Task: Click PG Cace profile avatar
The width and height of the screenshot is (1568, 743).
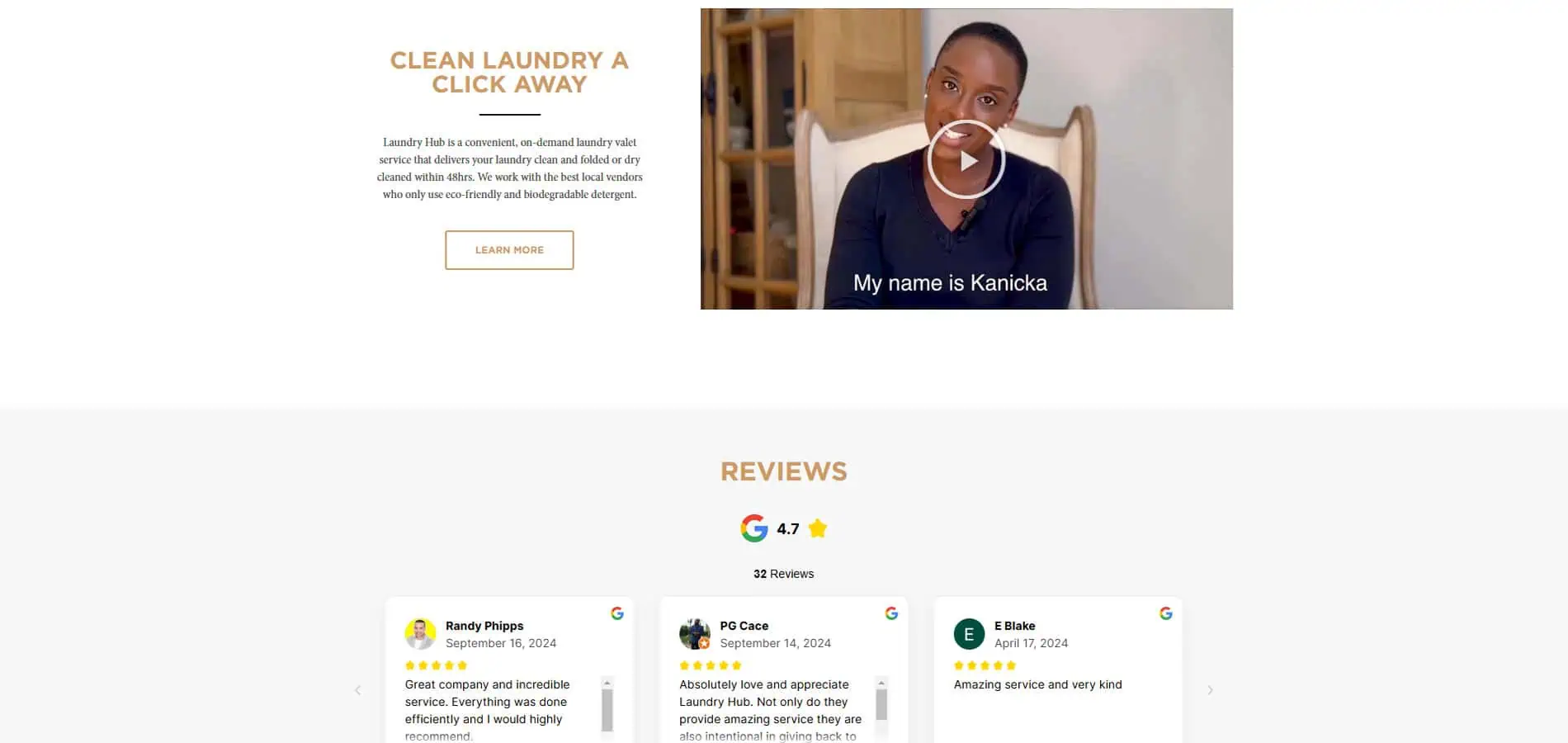Action: (x=695, y=634)
